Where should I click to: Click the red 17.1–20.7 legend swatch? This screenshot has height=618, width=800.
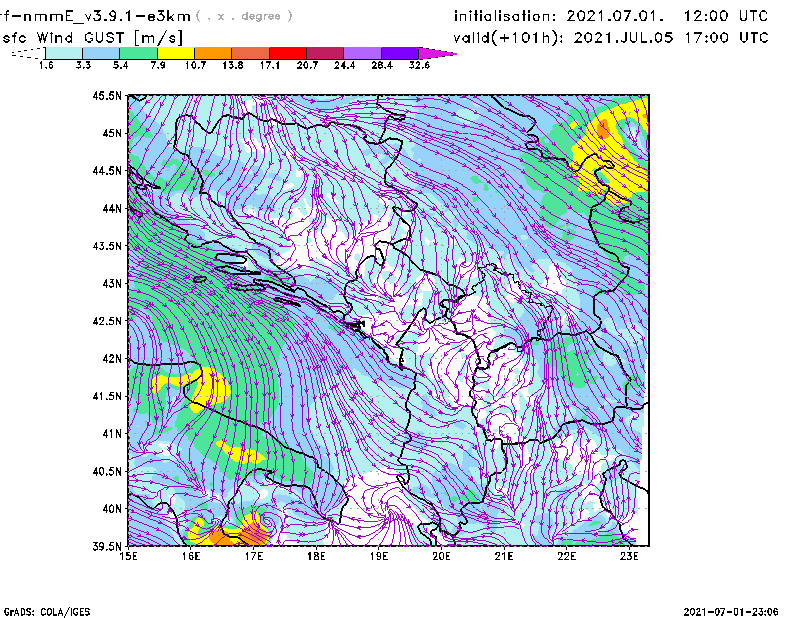click(x=288, y=53)
